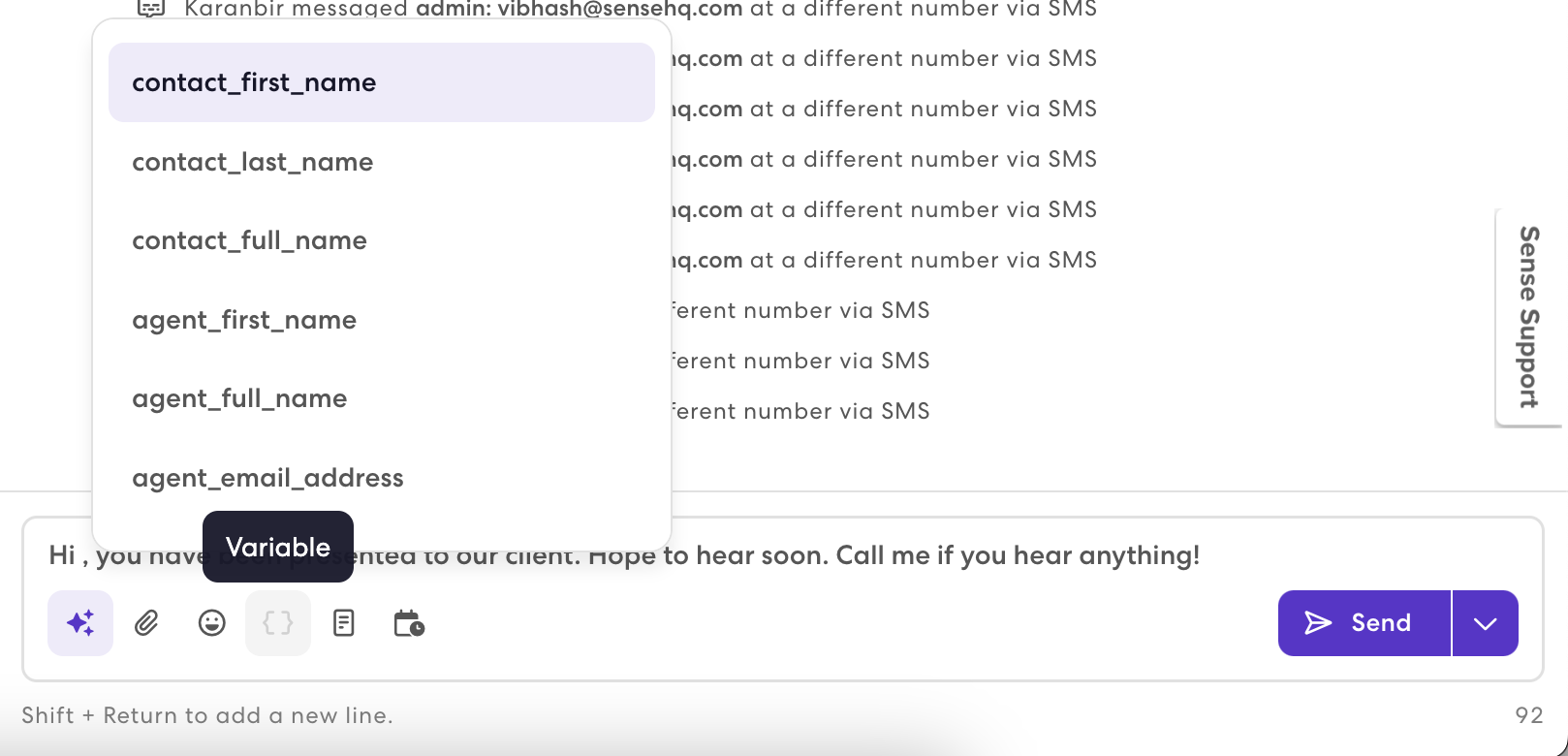The image size is (1568, 756).
Task: Select contact_first_name from the variable list
Action: click(x=254, y=82)
